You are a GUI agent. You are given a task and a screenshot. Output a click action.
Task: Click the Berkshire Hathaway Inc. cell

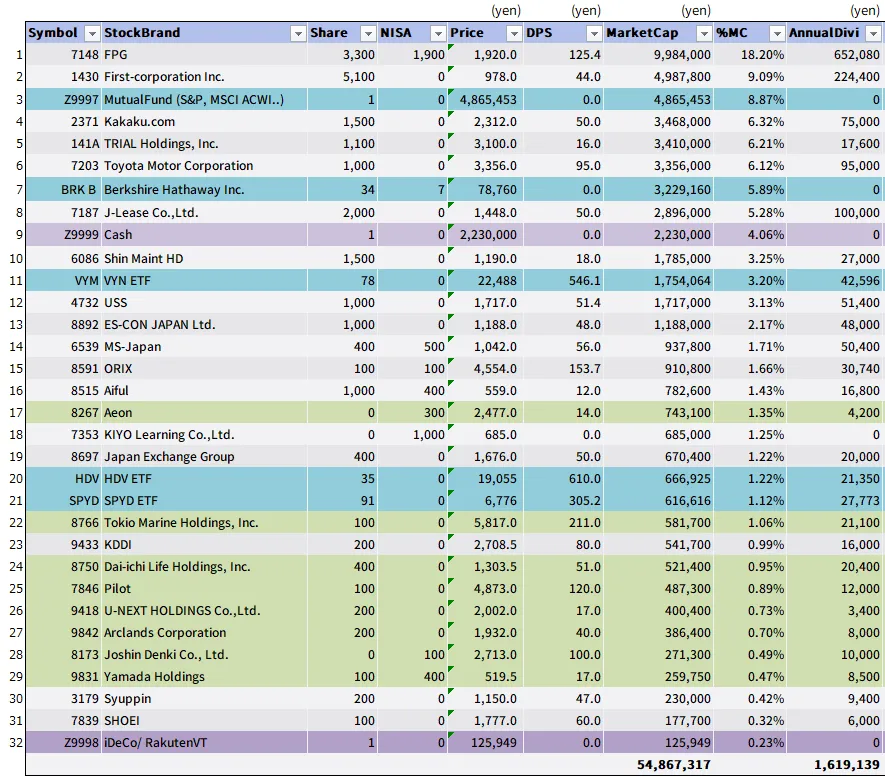[174, 189]
